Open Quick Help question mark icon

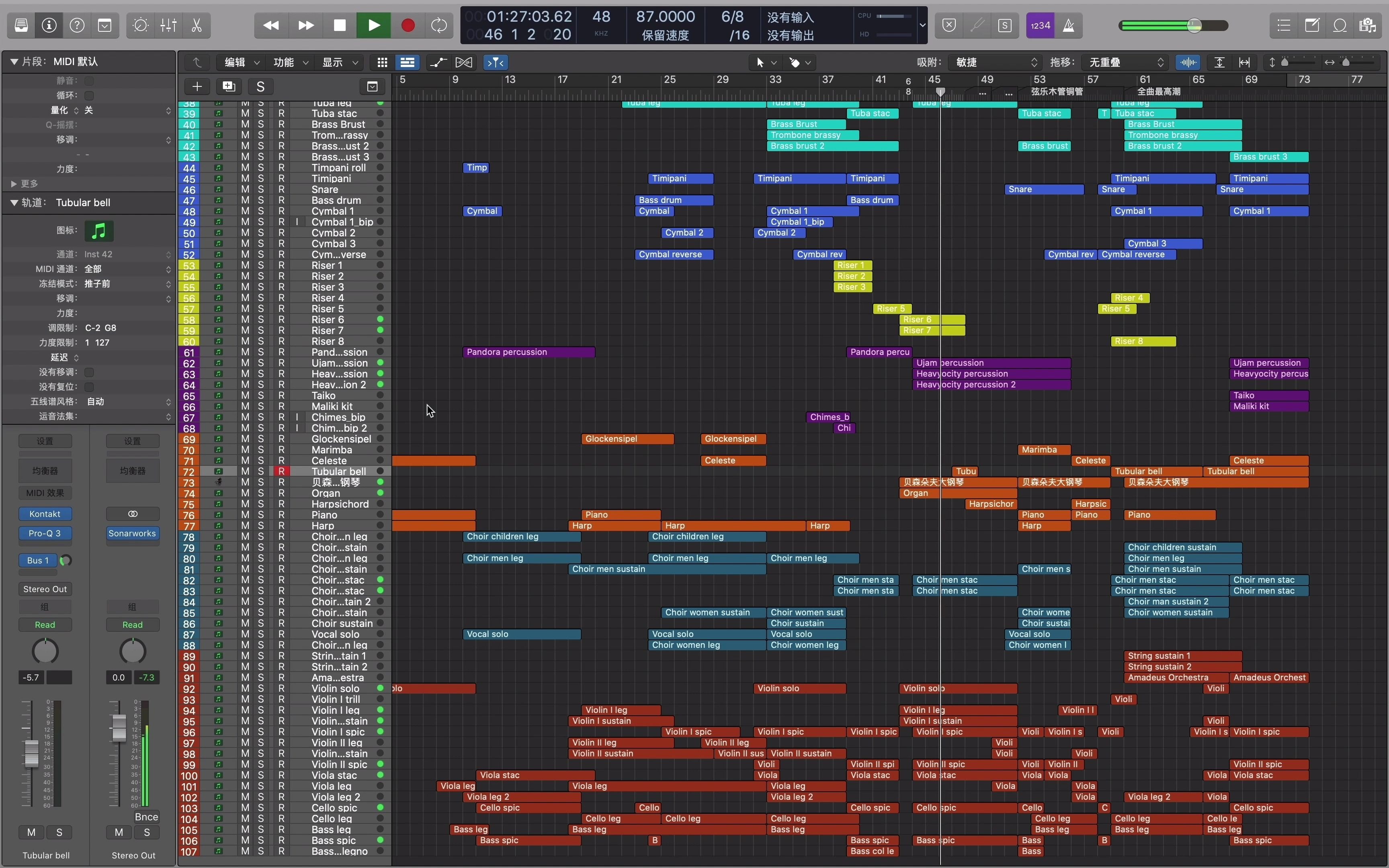[77, 25]
